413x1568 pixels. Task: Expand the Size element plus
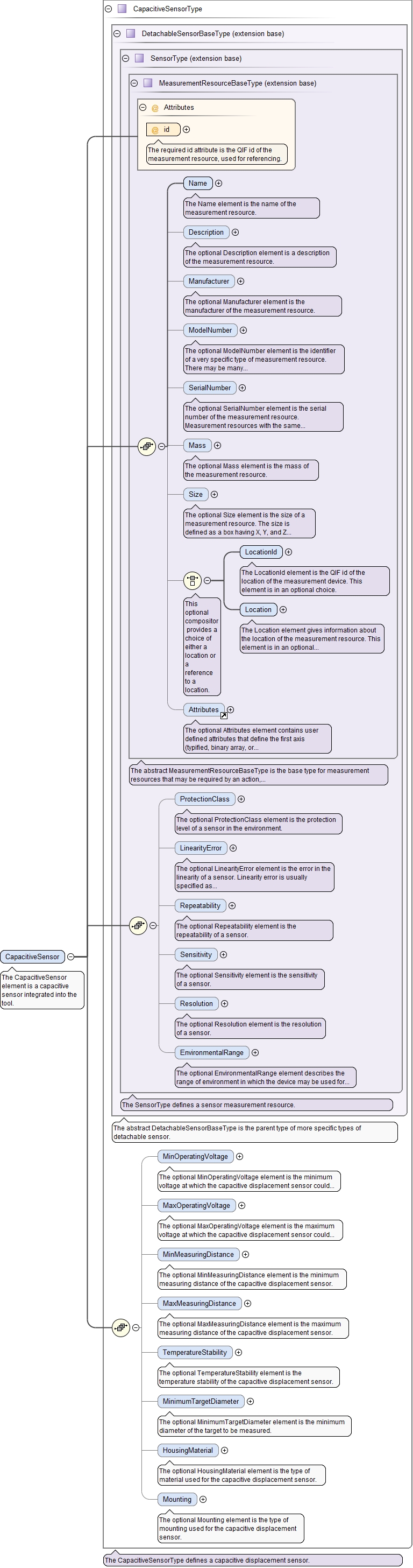(214, 494)
